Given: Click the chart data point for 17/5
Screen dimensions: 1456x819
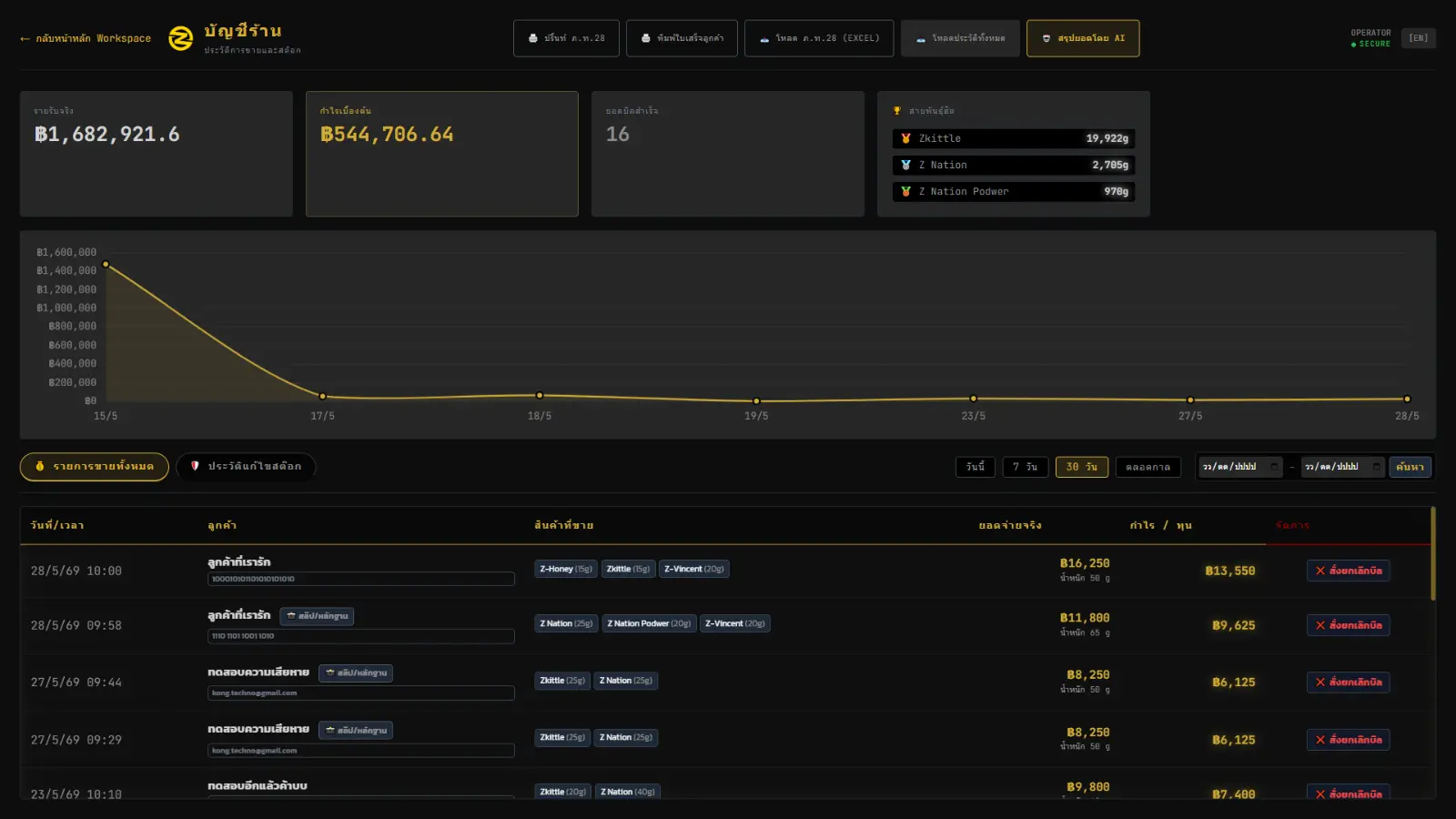Looking at the screenshot, I should [x=322, y=396].
